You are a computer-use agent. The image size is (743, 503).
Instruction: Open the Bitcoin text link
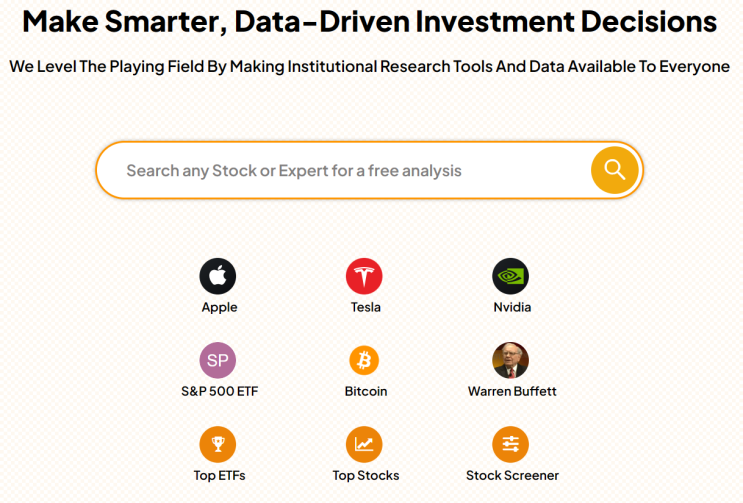[365, 391]
